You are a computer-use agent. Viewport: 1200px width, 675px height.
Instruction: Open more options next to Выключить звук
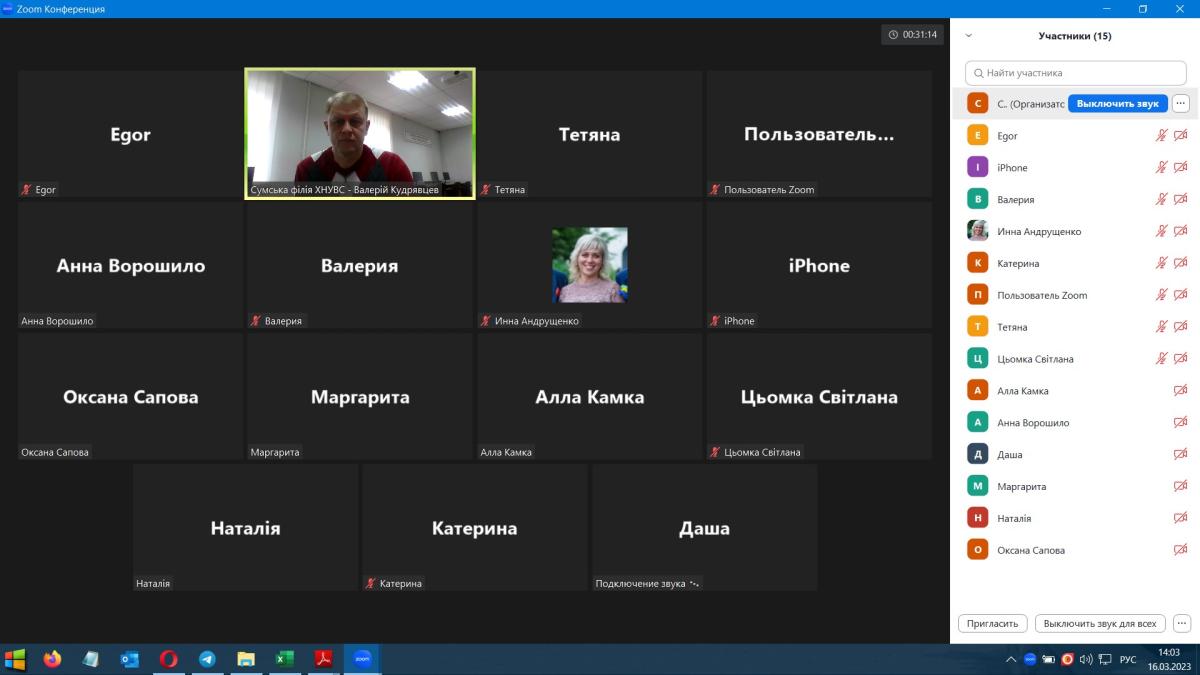point(1180,103)
